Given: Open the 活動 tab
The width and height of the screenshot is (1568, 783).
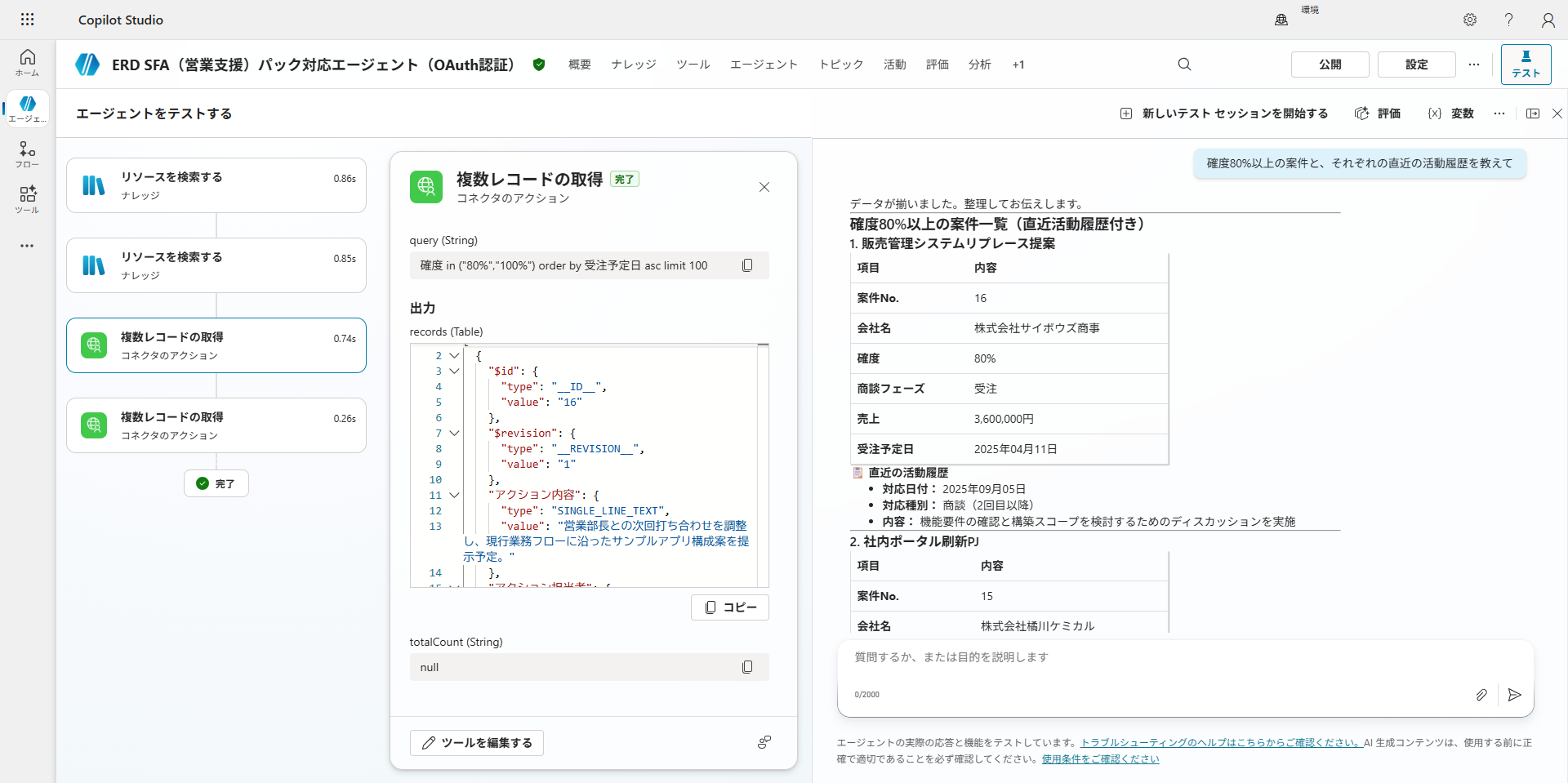Looking at the screenshot, I should [895, 65].
